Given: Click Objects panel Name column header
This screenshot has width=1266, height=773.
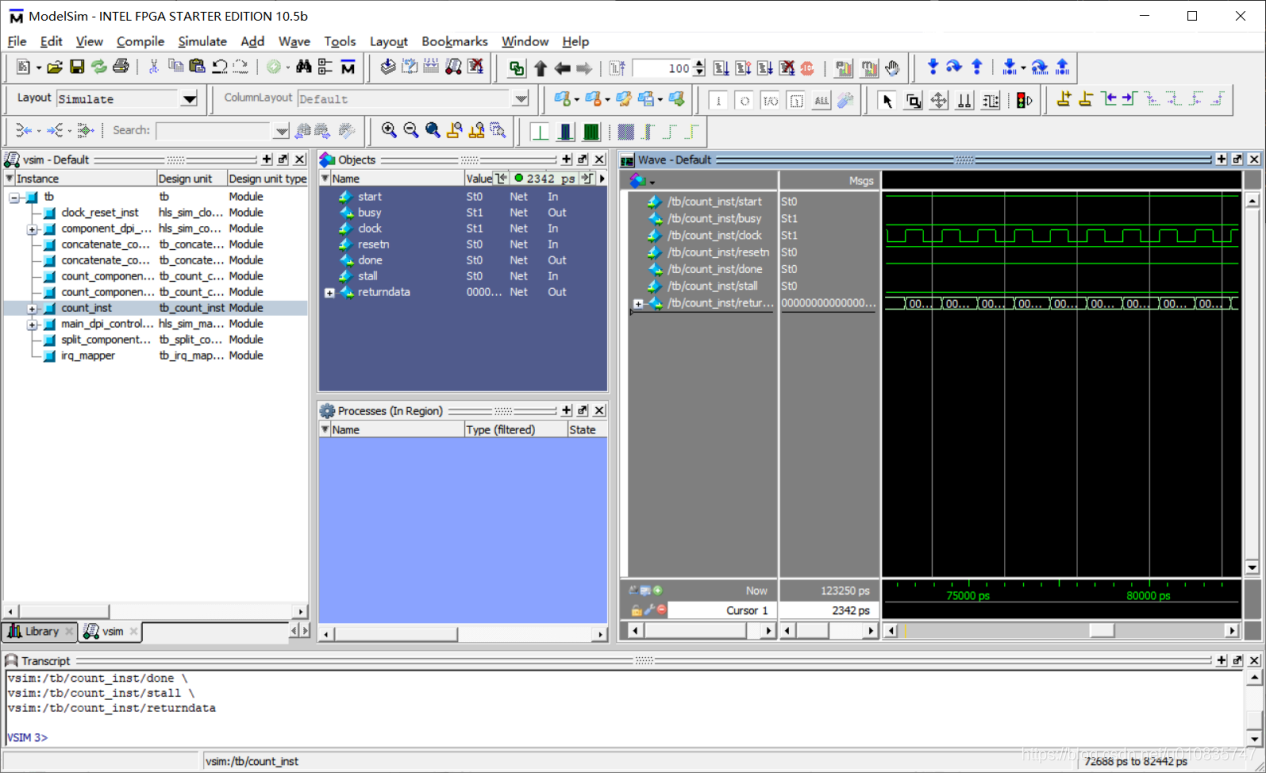Looking at the screenshot, I should click(x=397, y=178).
